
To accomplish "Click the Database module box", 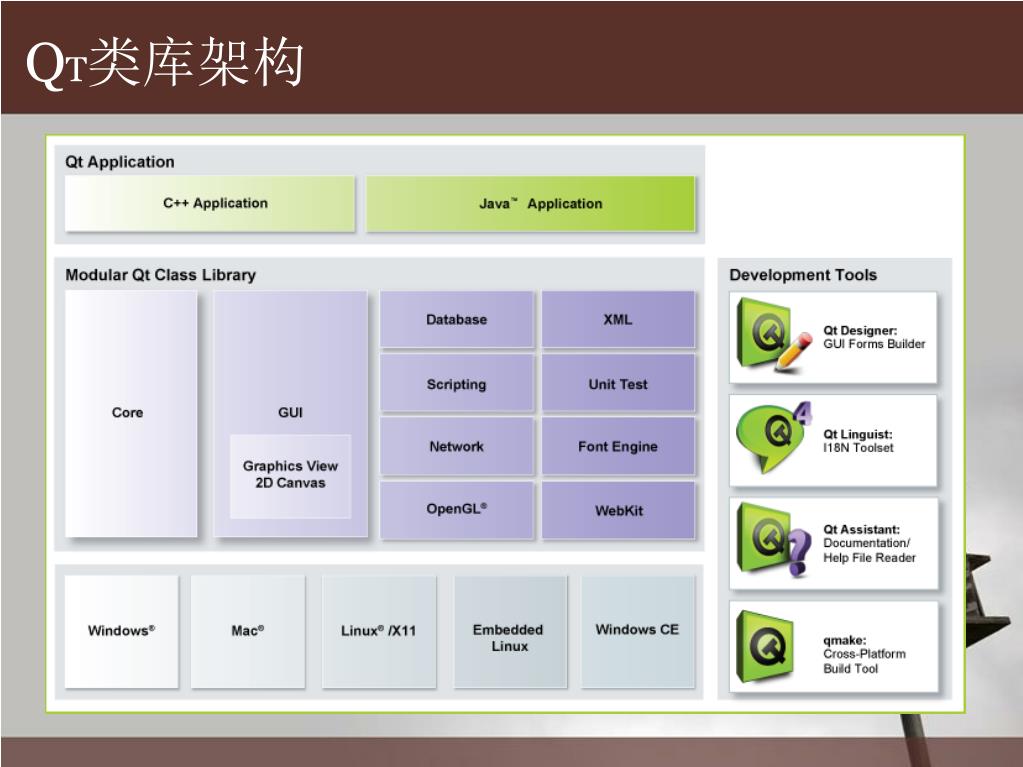I will click(x=457, y=320).
